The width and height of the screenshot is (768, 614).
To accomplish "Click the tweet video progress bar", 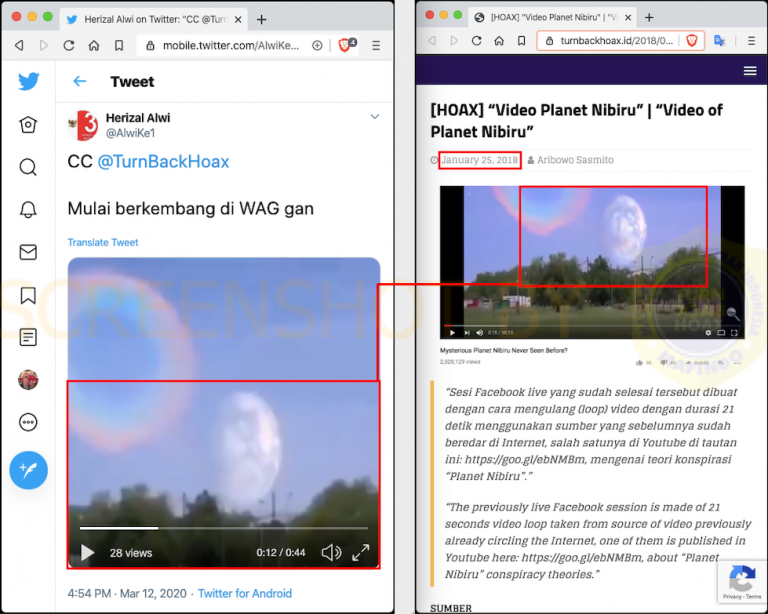I will pos(224,528).
